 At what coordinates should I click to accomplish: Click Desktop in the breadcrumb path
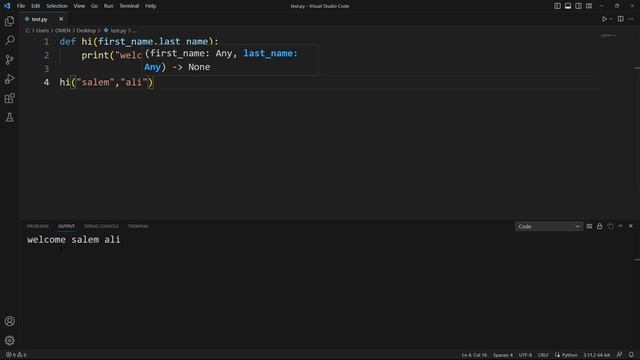pyautogui.click(x=86, y=31)
